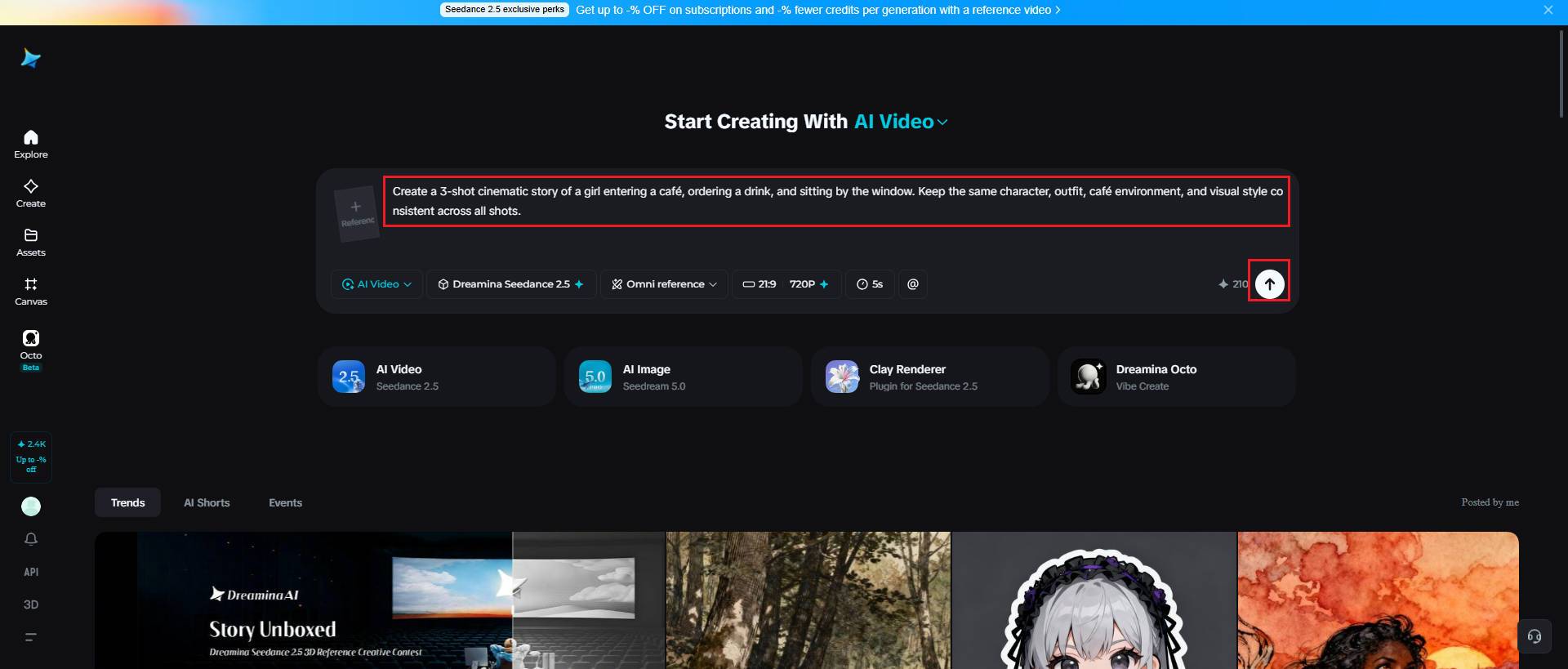Expand the Omni reference dropdown
This screenshot has width=1568, height=669.
pyautogui.click(x=664, y=284)
